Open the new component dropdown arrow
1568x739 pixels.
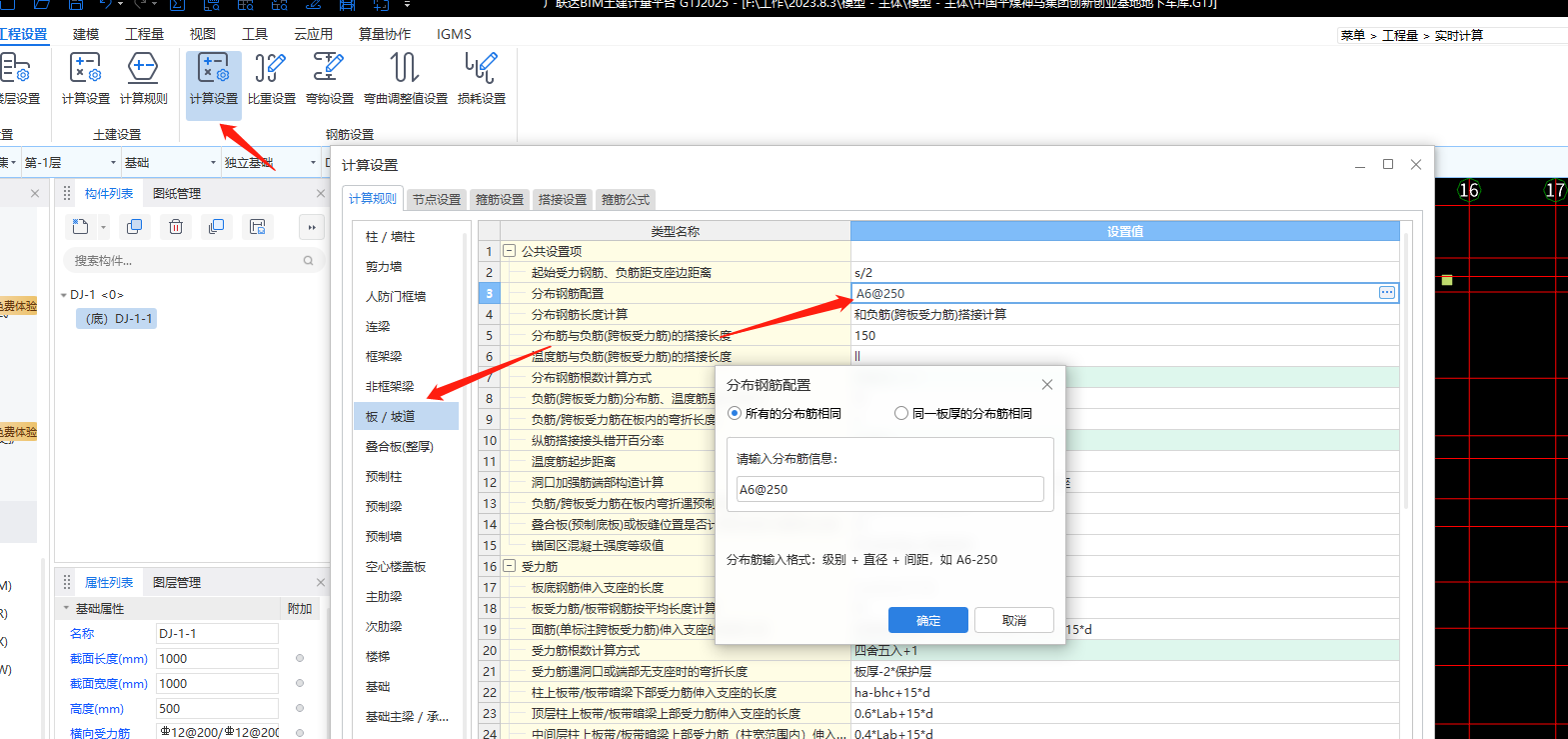pos(103,227)
